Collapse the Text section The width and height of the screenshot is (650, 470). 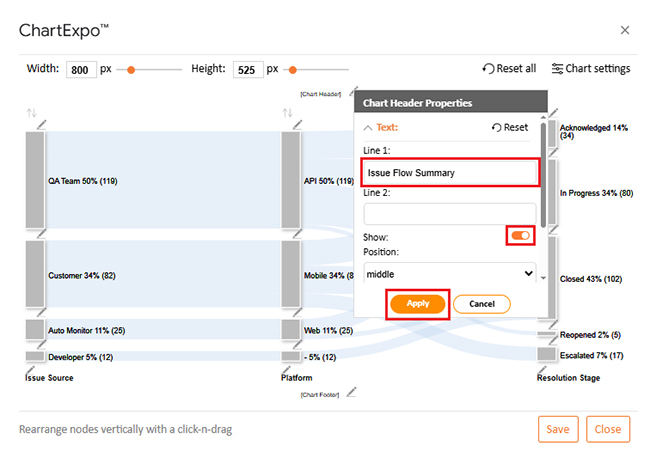pyautogui.click(x=369, y=128)
